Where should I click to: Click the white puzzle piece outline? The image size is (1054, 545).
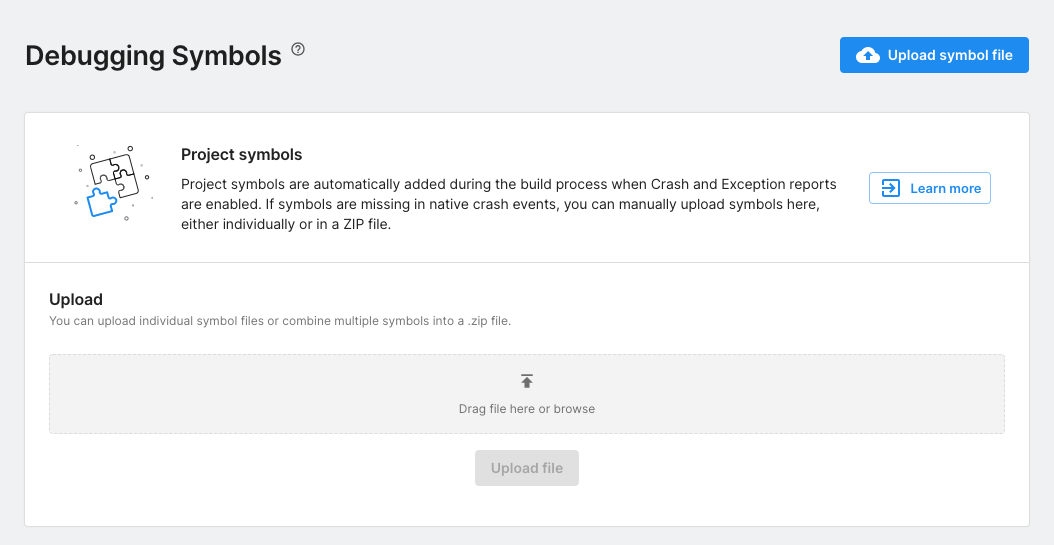click(x=114, y=174)
